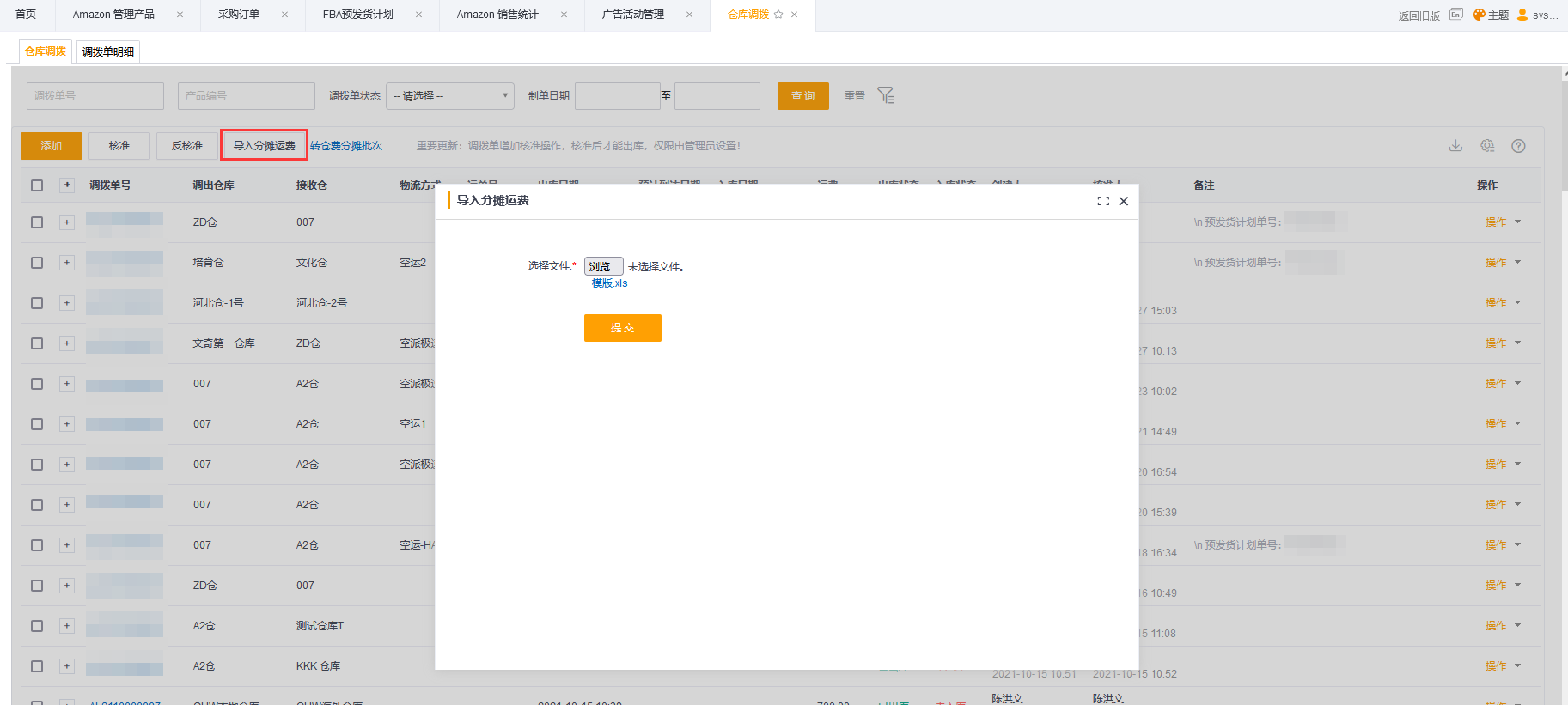Click the 提交 submit button
1568x705 pixels.
tap(622, 328)
